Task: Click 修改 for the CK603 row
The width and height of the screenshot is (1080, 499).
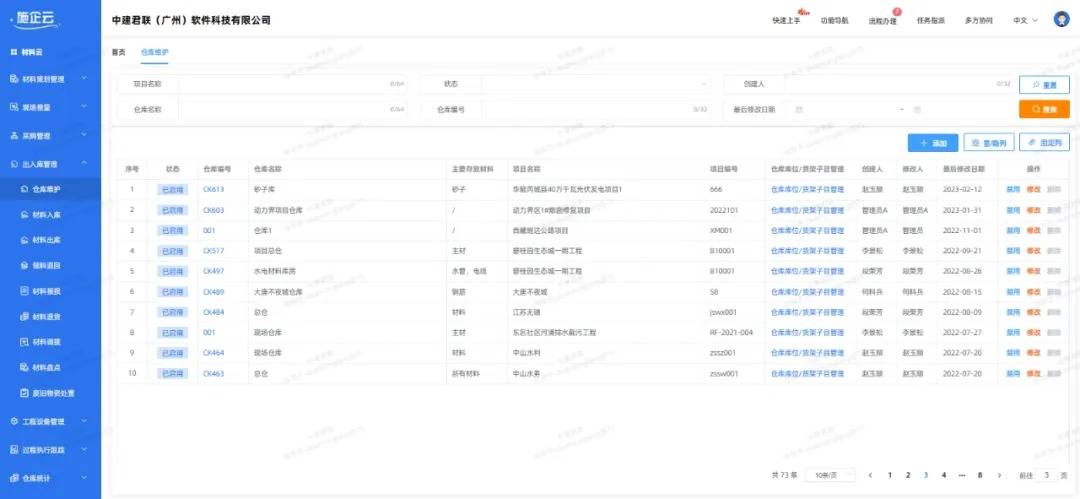Action: click(1033, 210)
